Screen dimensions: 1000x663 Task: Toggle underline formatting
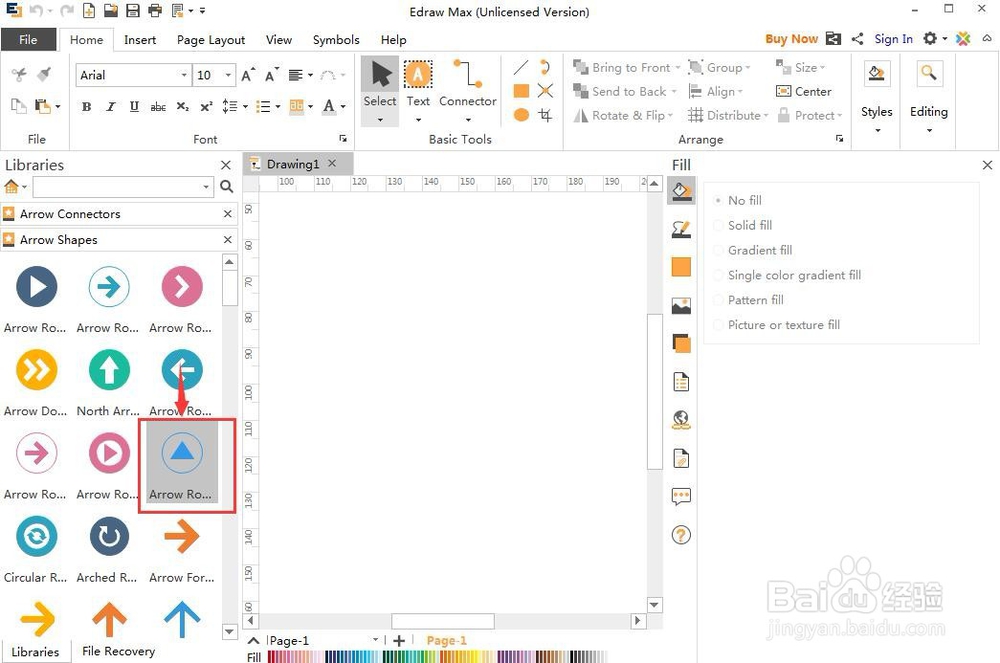click(134, 106)
